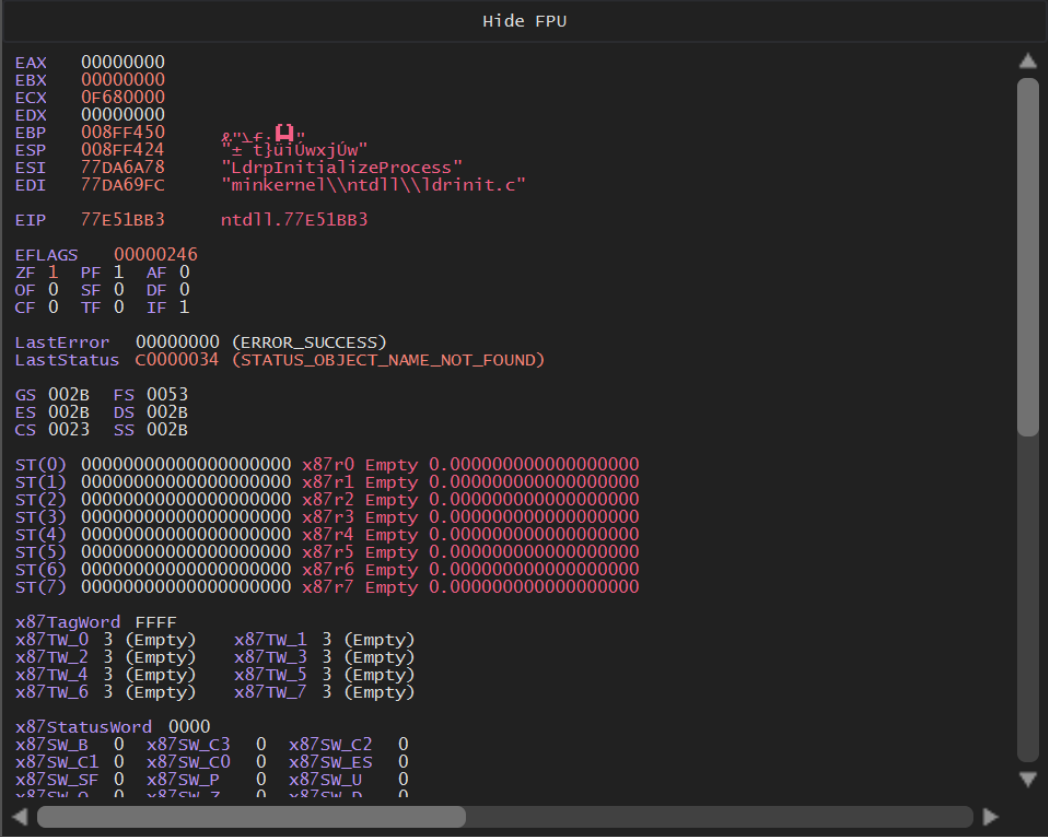
Task: Toggle the IF flag value
Action: pos(184,307)
